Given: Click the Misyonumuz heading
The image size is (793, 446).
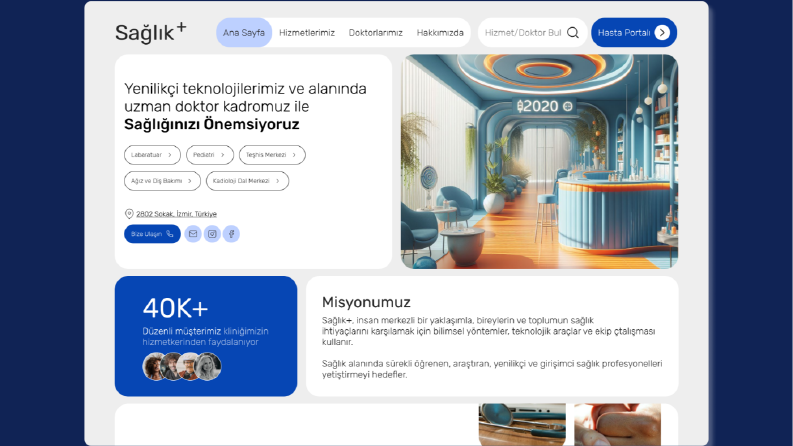Looking at the screenshot, I should tap(366, 302).
